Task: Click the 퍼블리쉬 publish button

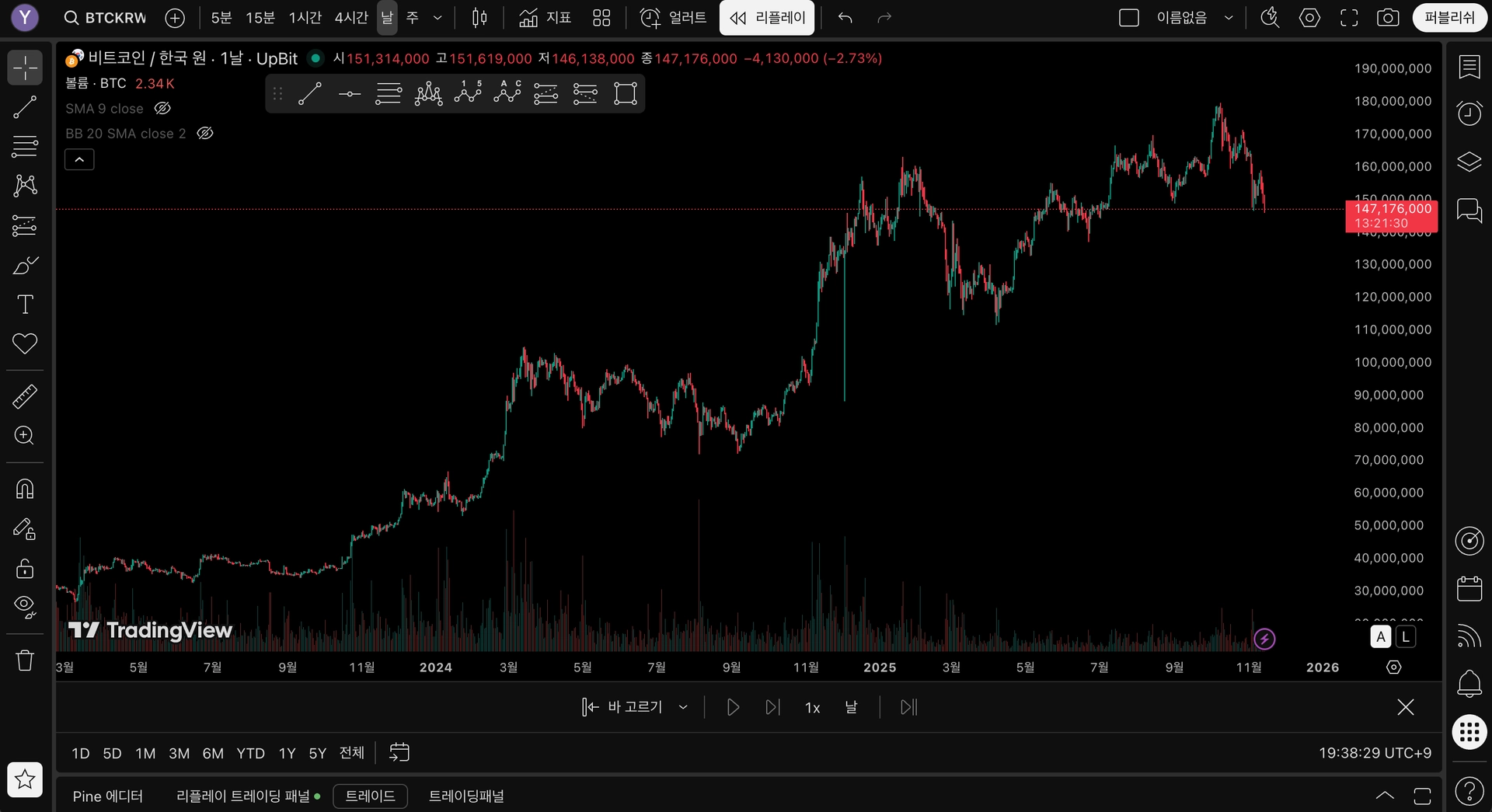Action: (x=1450, y=18)
